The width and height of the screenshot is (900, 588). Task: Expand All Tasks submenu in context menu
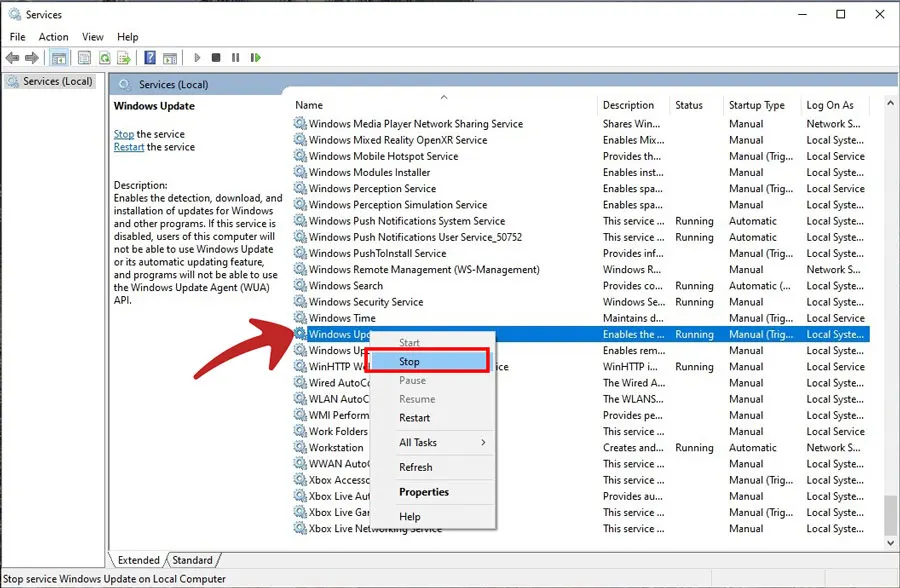(x=433, y=442)
